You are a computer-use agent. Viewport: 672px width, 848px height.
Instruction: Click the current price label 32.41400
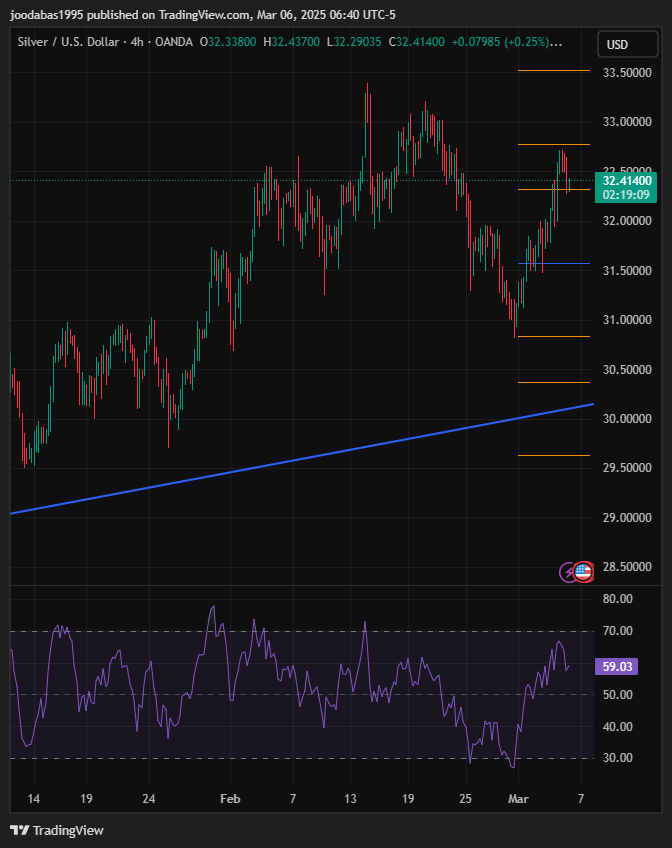(x=627, y=181)
